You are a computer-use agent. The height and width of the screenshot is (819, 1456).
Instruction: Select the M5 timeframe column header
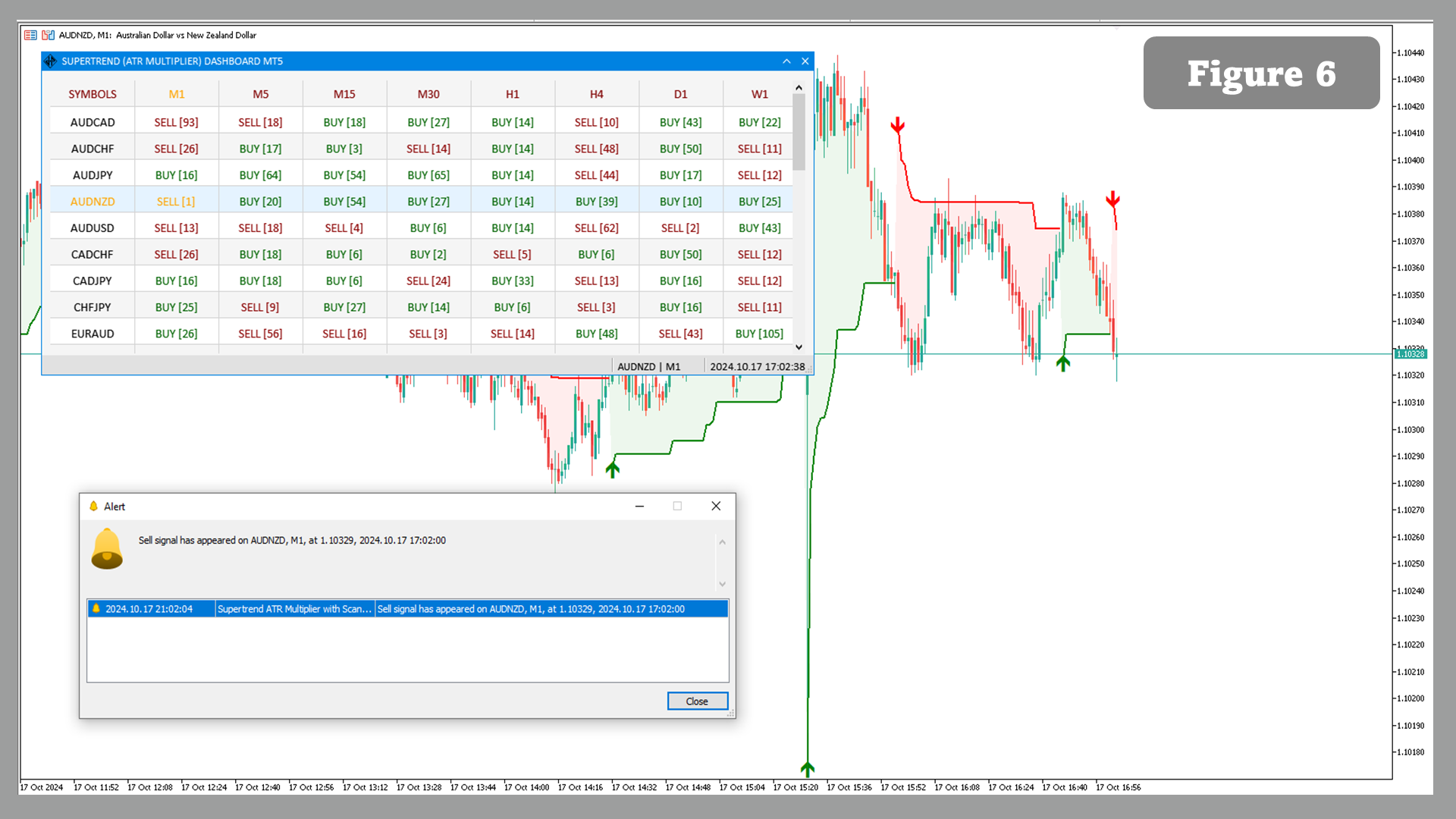260,93
